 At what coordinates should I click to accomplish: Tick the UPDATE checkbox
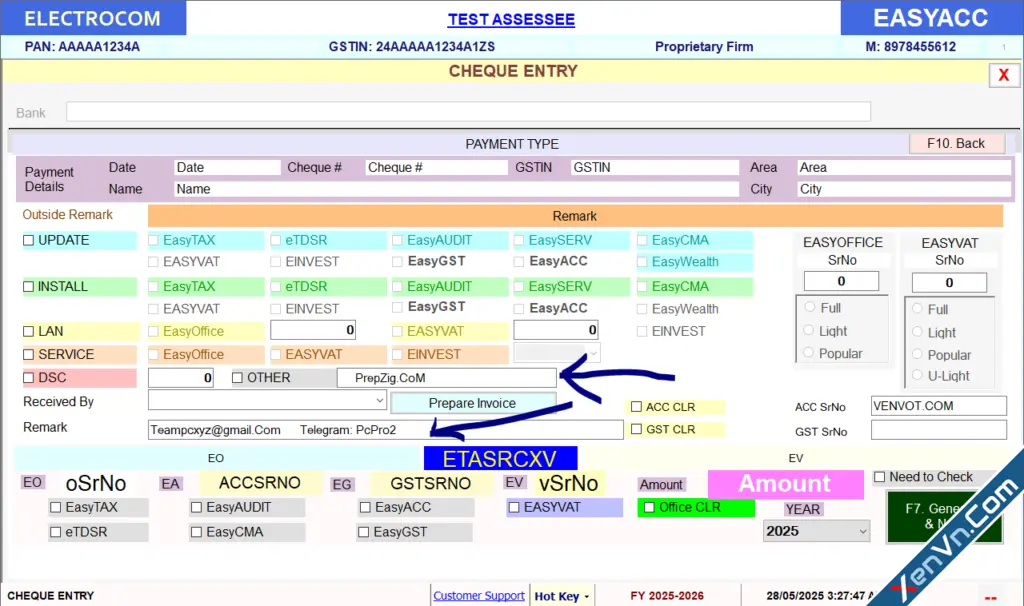click(29, 240)
